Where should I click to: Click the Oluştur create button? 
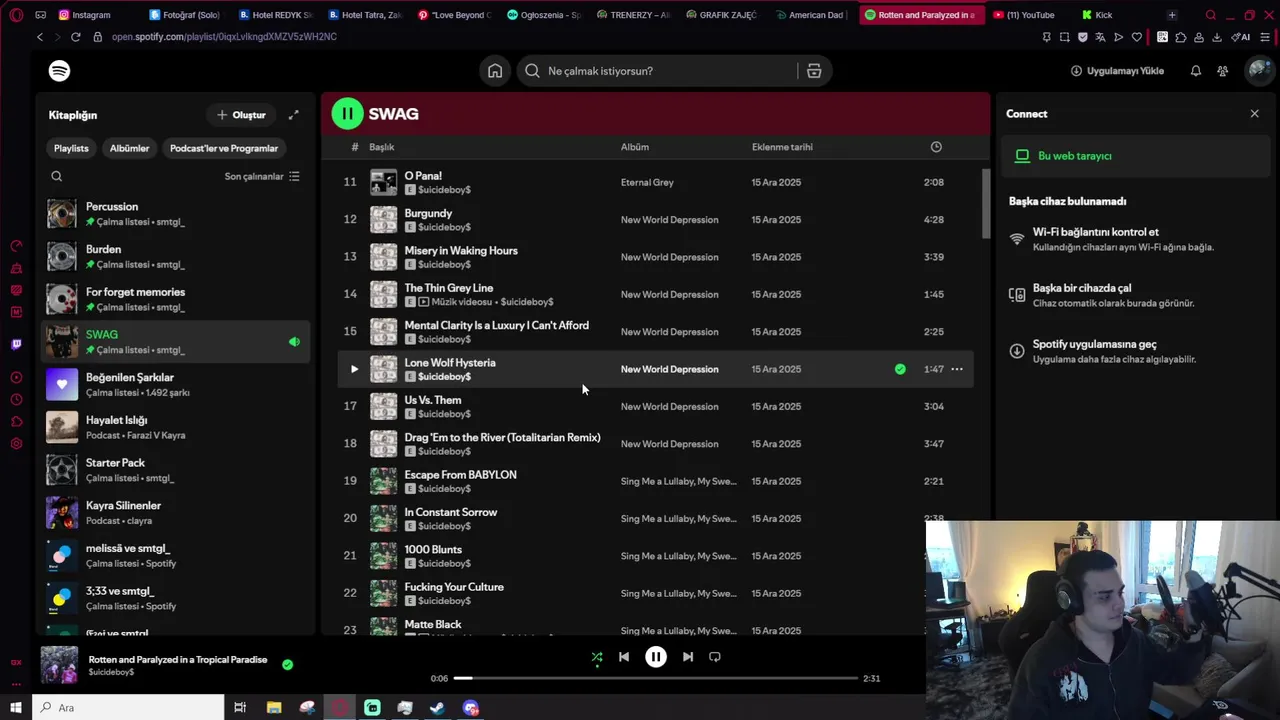[241, 115]
